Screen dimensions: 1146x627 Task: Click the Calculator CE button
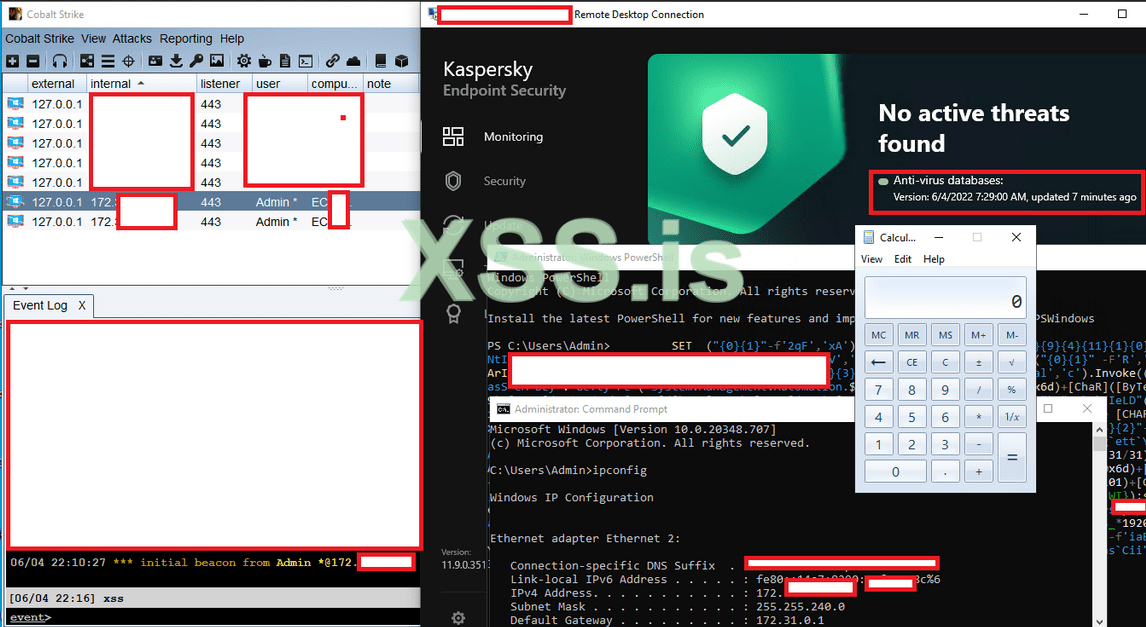[x=912, y=362]
